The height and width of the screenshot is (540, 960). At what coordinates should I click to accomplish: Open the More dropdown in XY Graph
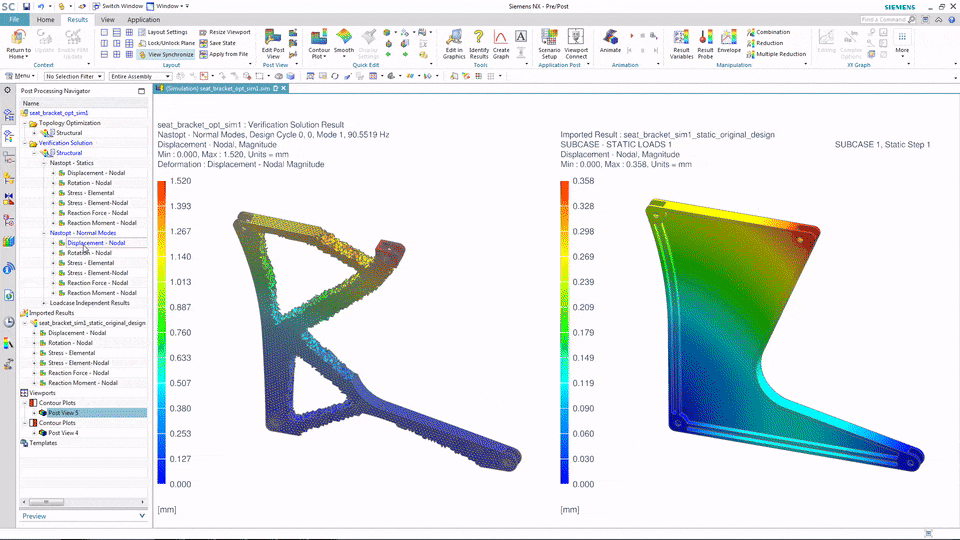pos(902,42)
